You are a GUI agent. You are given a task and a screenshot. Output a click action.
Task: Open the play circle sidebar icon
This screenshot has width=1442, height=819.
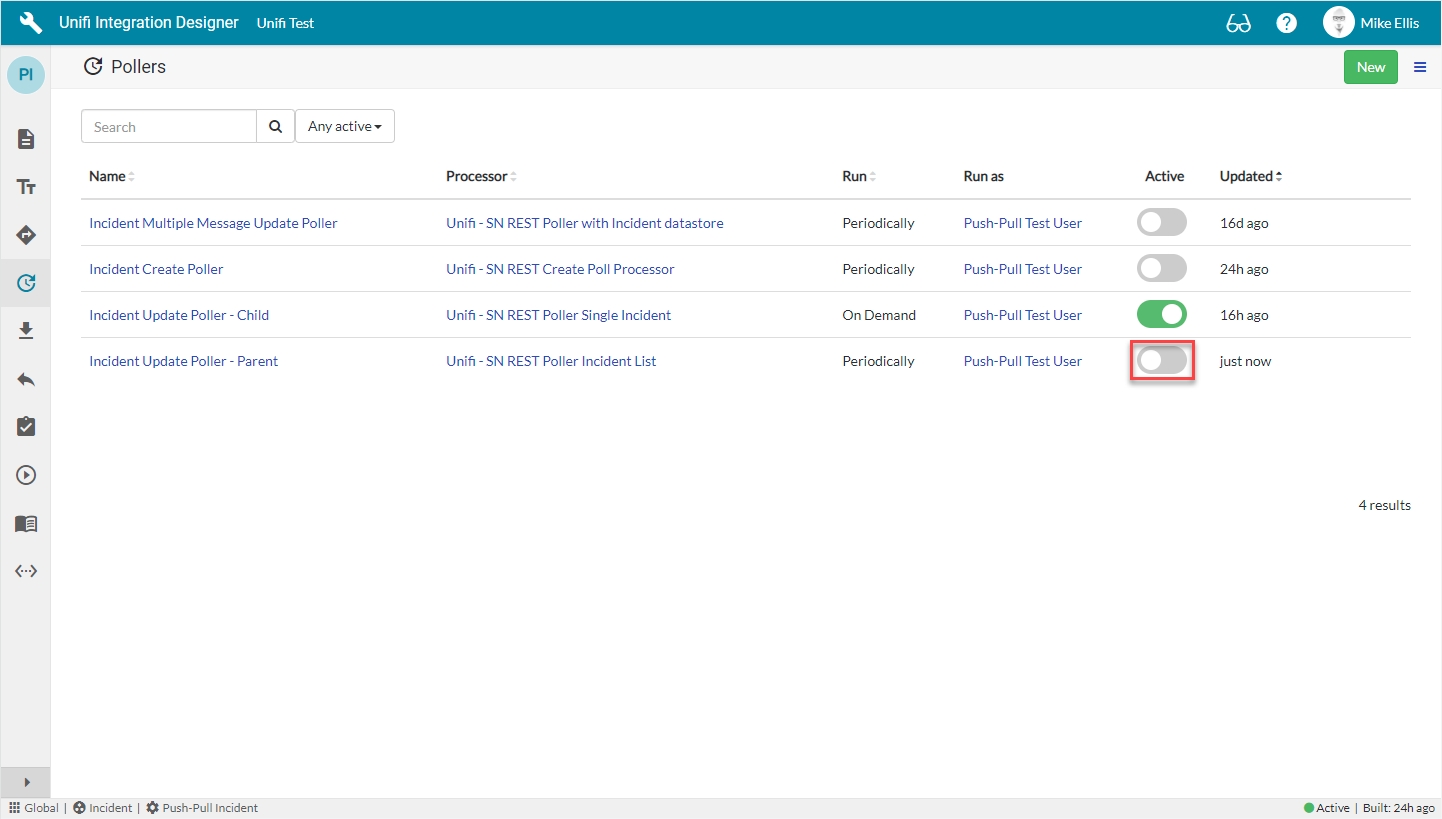26,475
